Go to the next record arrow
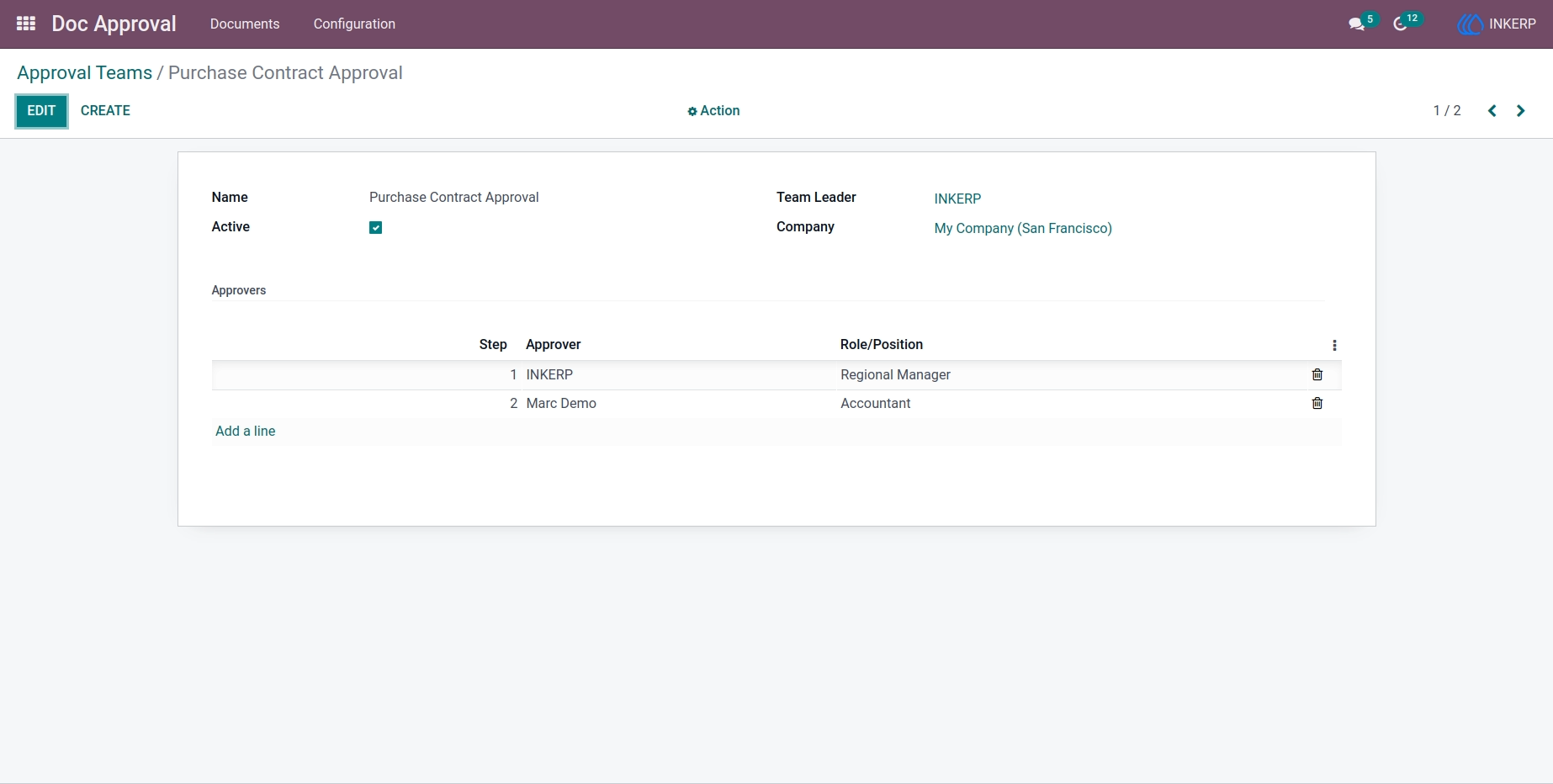Image resolution: width=1553 pixels, height=784 pixels. coord(1520,111)
